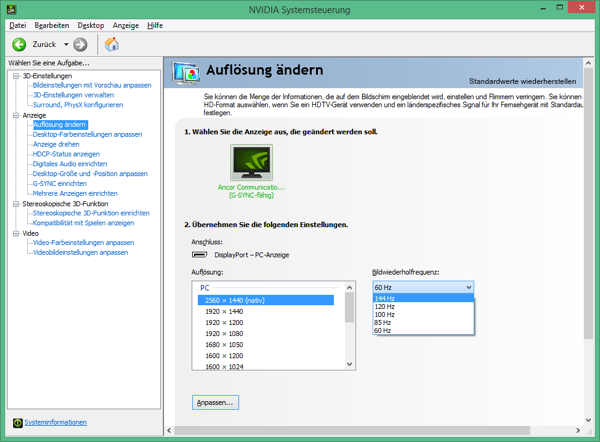The height and width of the screenshot is (442, 600).
Task: Open the Anzeige menu
Action: coord(126,25)
